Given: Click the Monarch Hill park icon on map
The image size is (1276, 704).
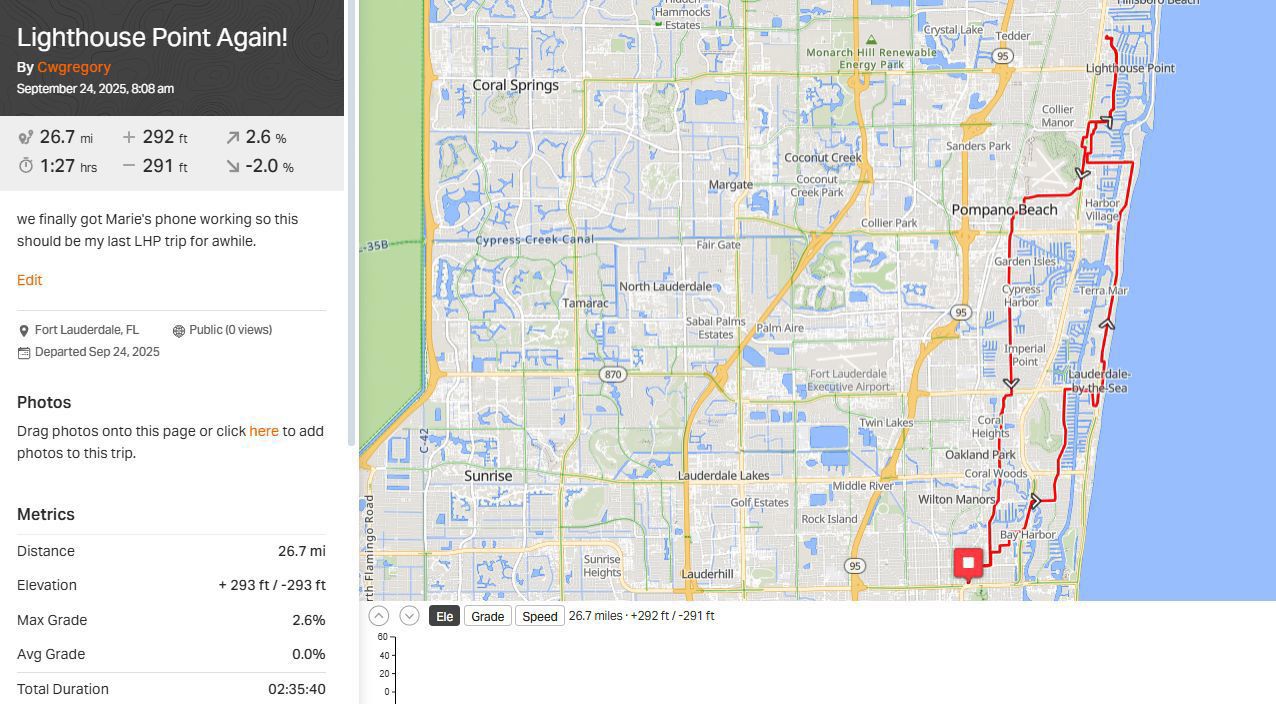Looking at the screenshot, I should [x=871, y=40].
